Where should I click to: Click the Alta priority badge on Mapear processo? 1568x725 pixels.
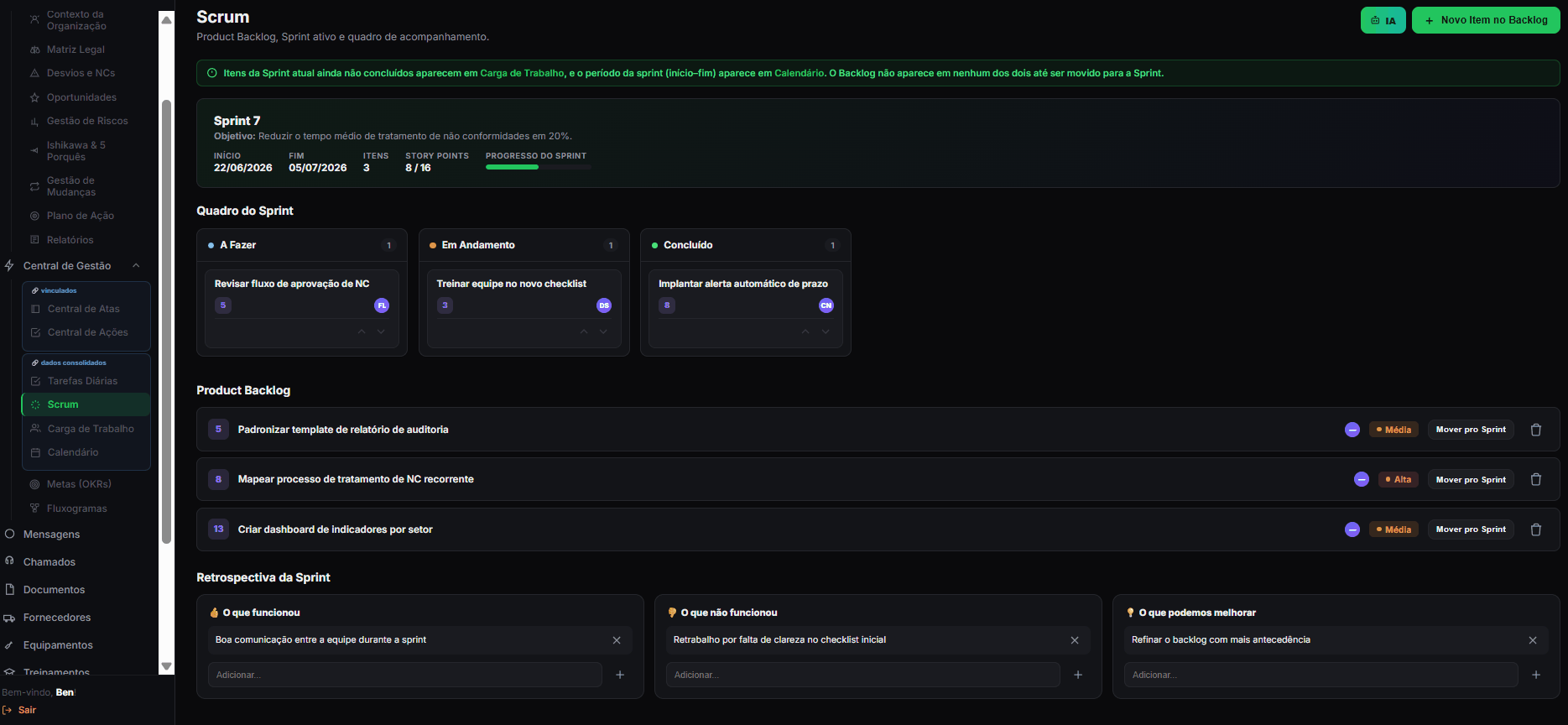click(1399, 479)
